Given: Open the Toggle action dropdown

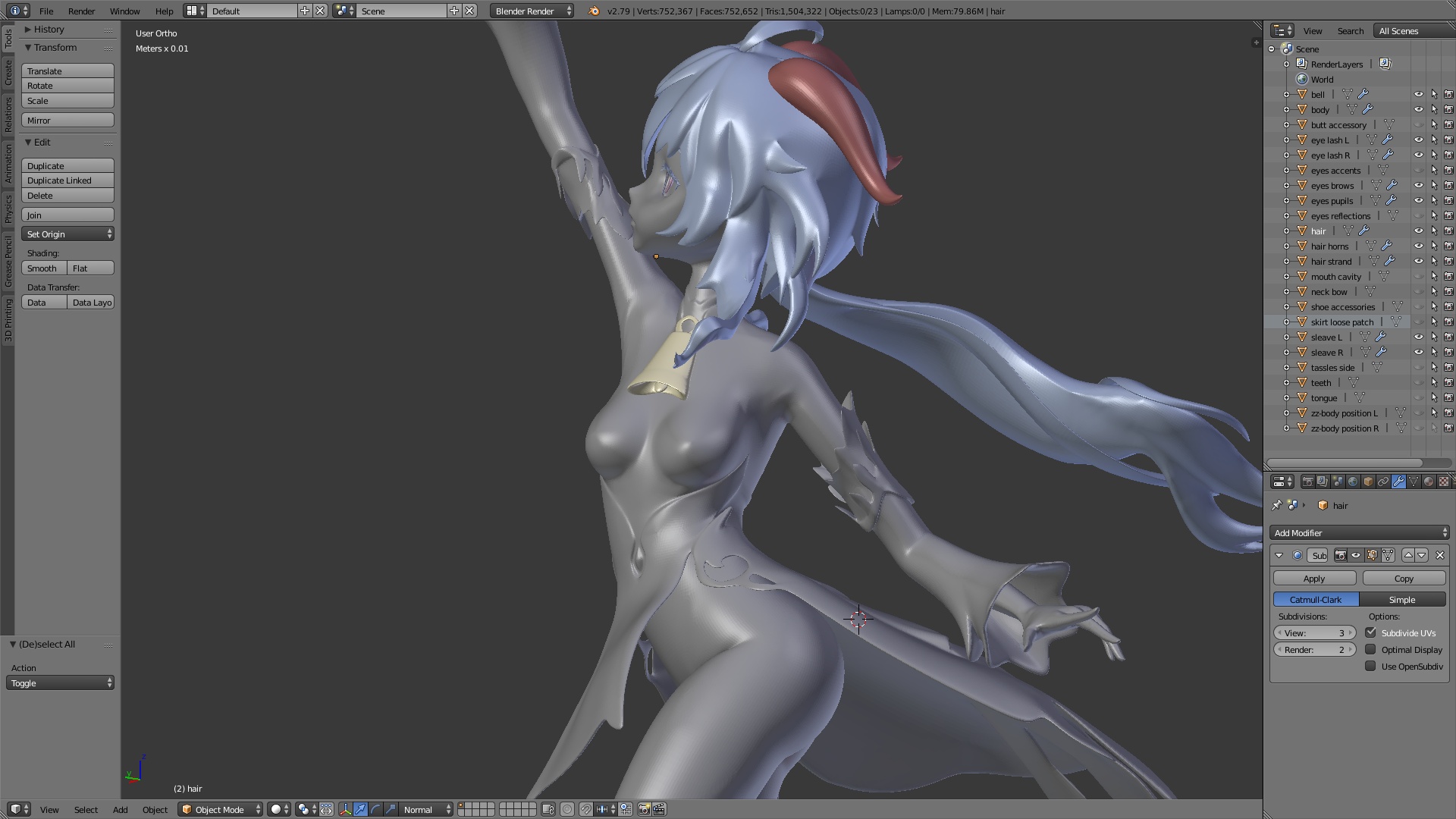Looking at the screenshot, I should tap(60, 682).
